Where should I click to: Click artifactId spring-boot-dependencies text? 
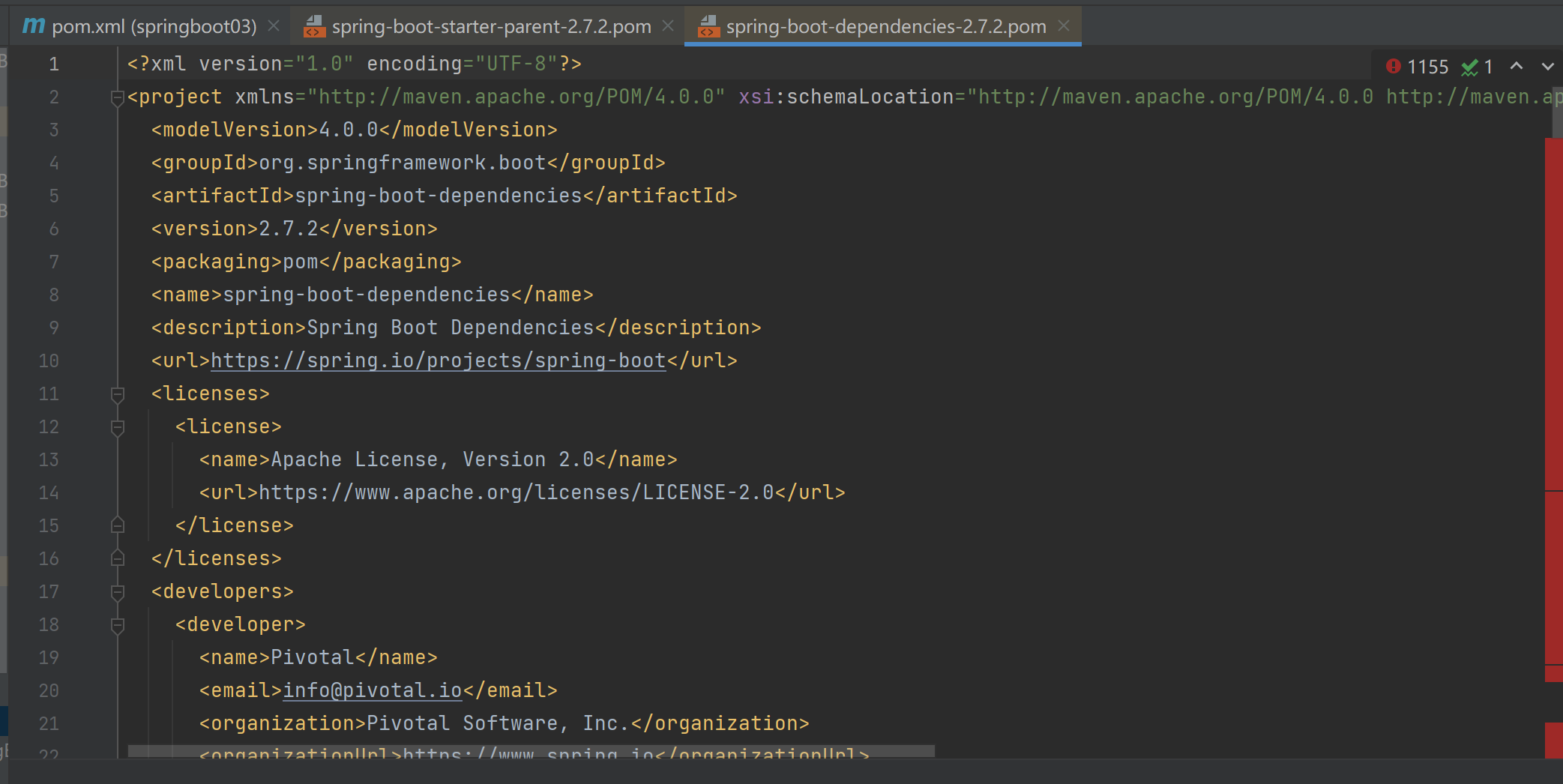[439, 196]
